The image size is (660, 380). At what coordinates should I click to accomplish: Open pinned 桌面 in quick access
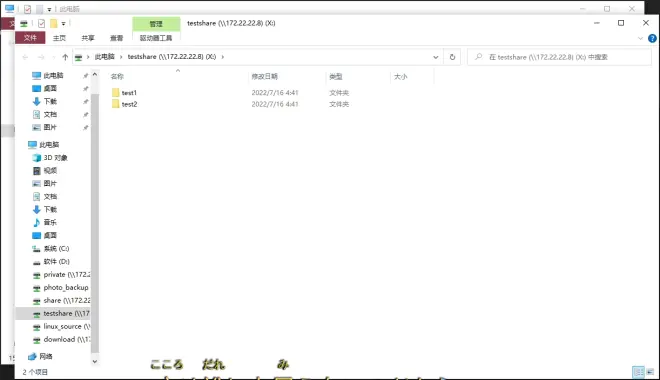[50, 88]
